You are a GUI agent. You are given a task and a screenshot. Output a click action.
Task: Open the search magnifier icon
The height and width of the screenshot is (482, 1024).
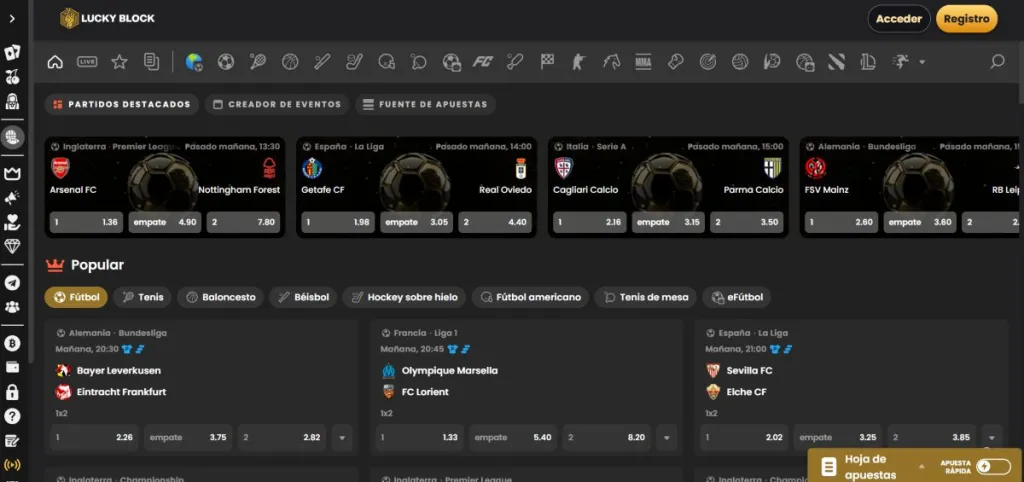997,62
